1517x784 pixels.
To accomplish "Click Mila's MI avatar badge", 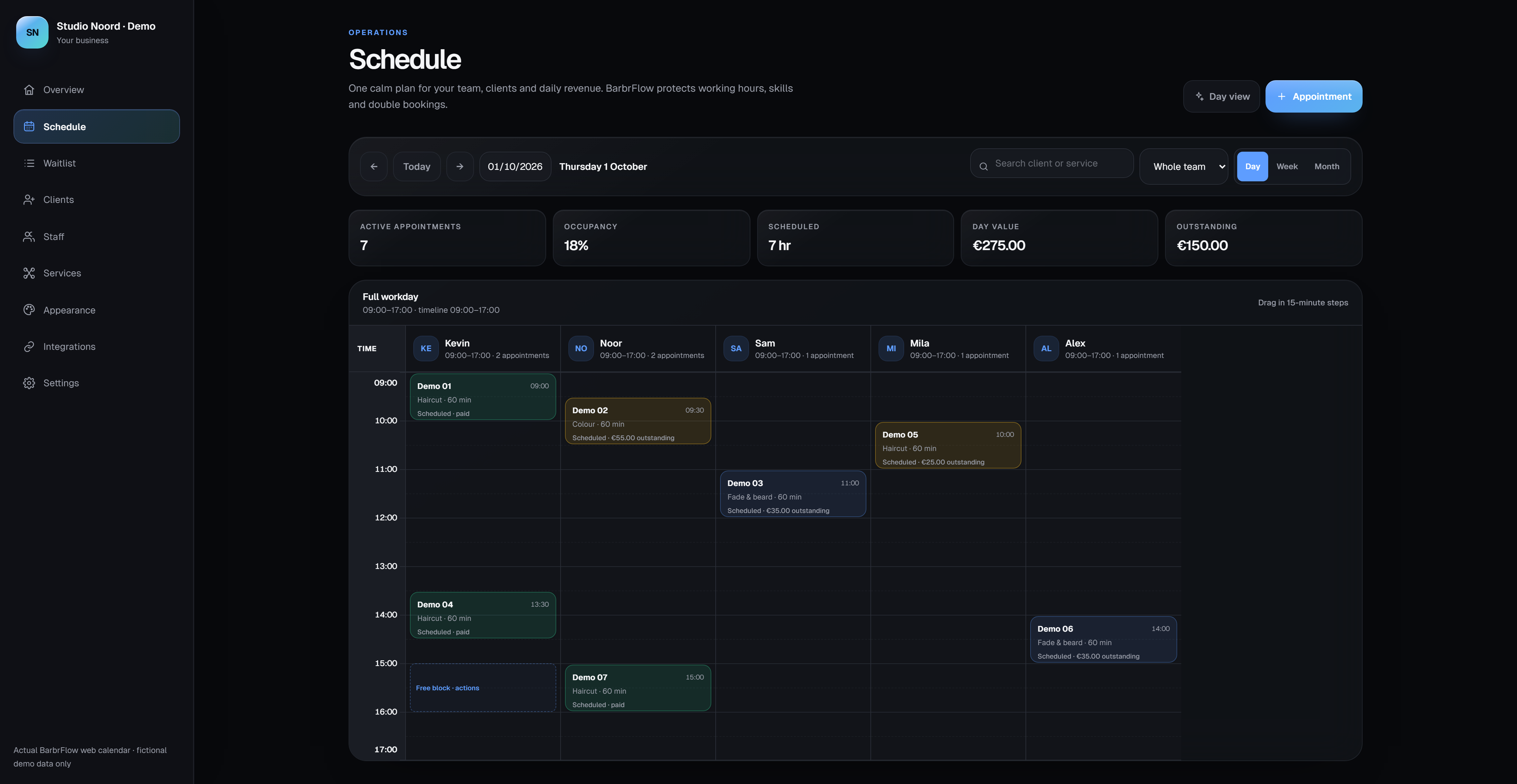I will coord(891,349).
